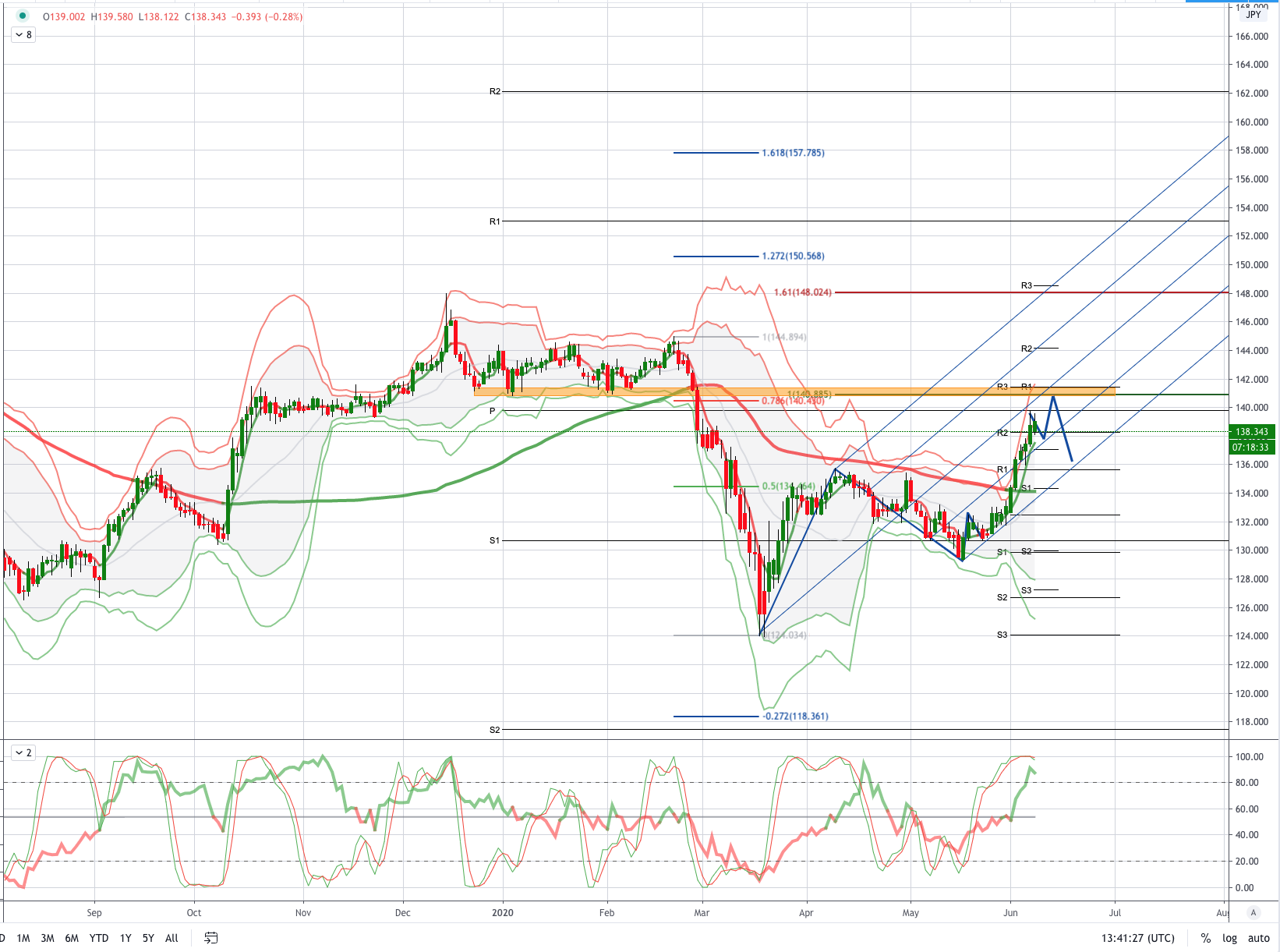Click the 80.00 oscillator axis label
The height and width of the screenshot is (952, 1280).
coord(1247,782)
